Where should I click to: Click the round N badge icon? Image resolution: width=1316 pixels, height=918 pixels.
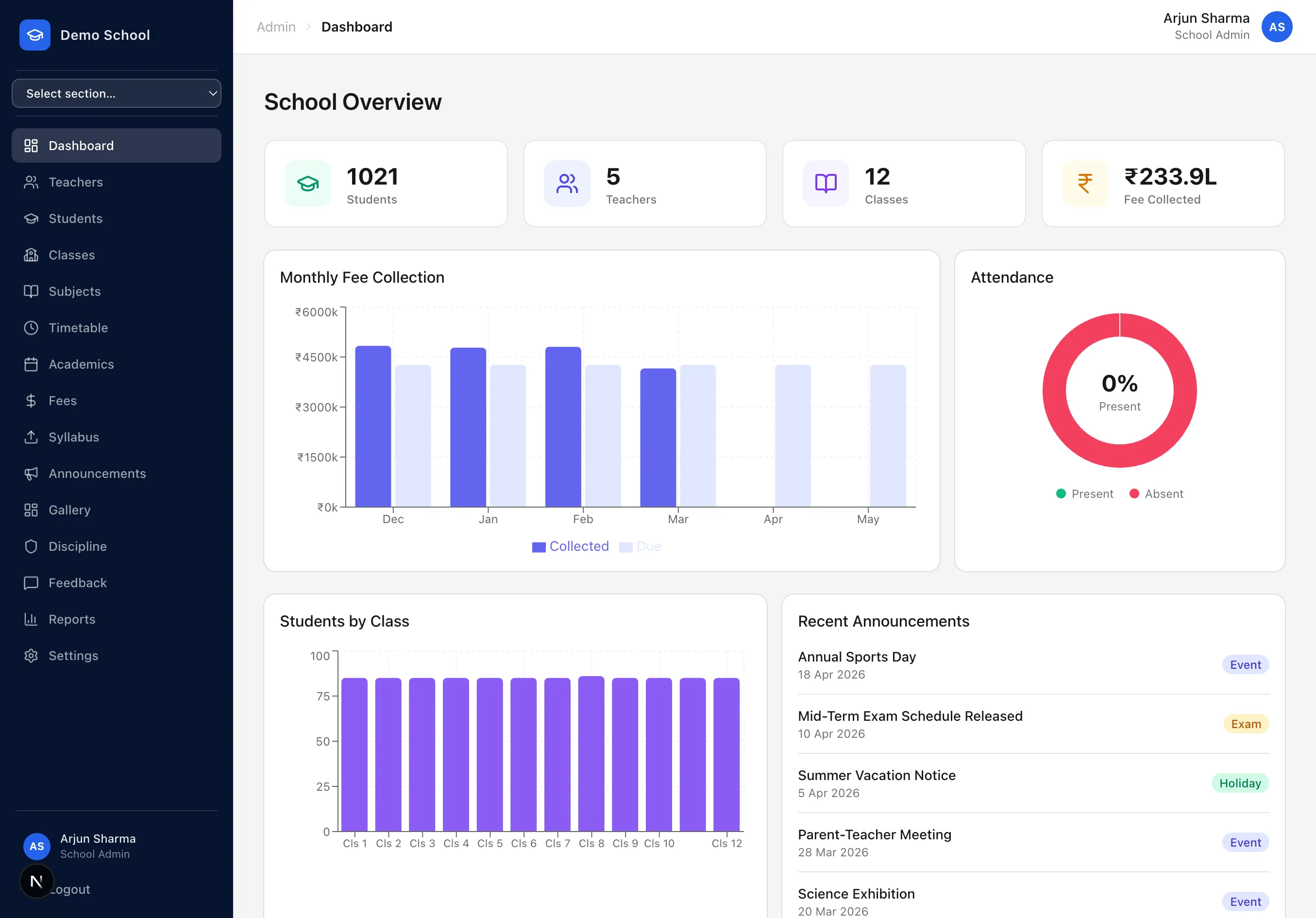[x=37, y=881]
